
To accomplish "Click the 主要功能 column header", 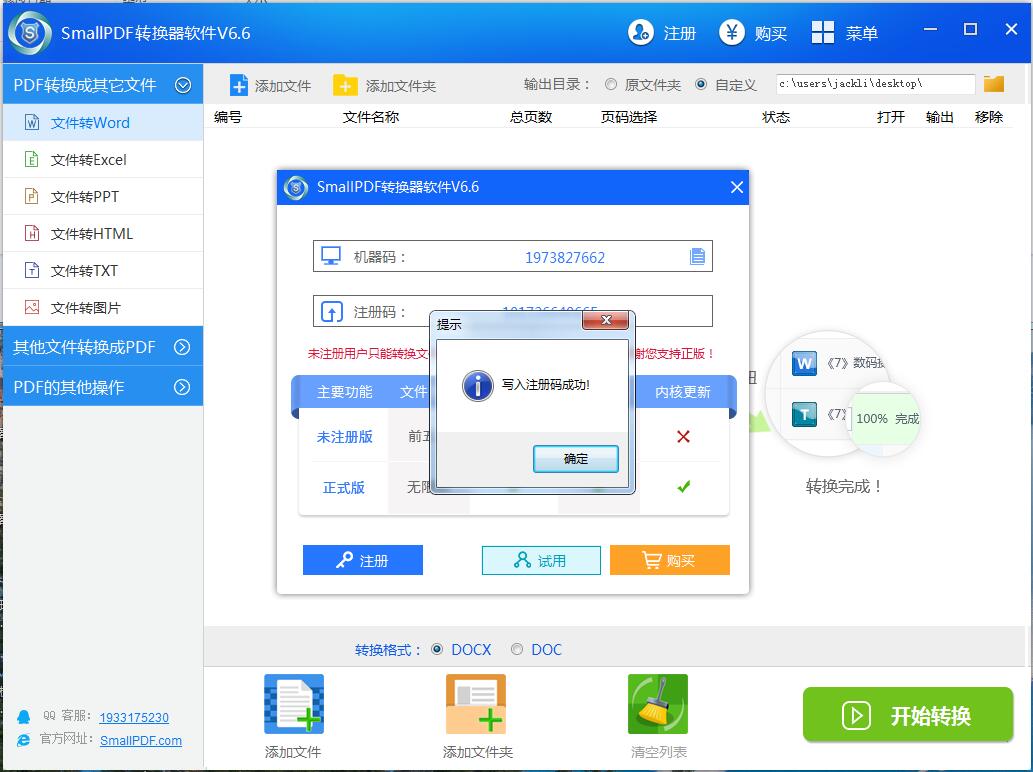I will pos(345,392).
